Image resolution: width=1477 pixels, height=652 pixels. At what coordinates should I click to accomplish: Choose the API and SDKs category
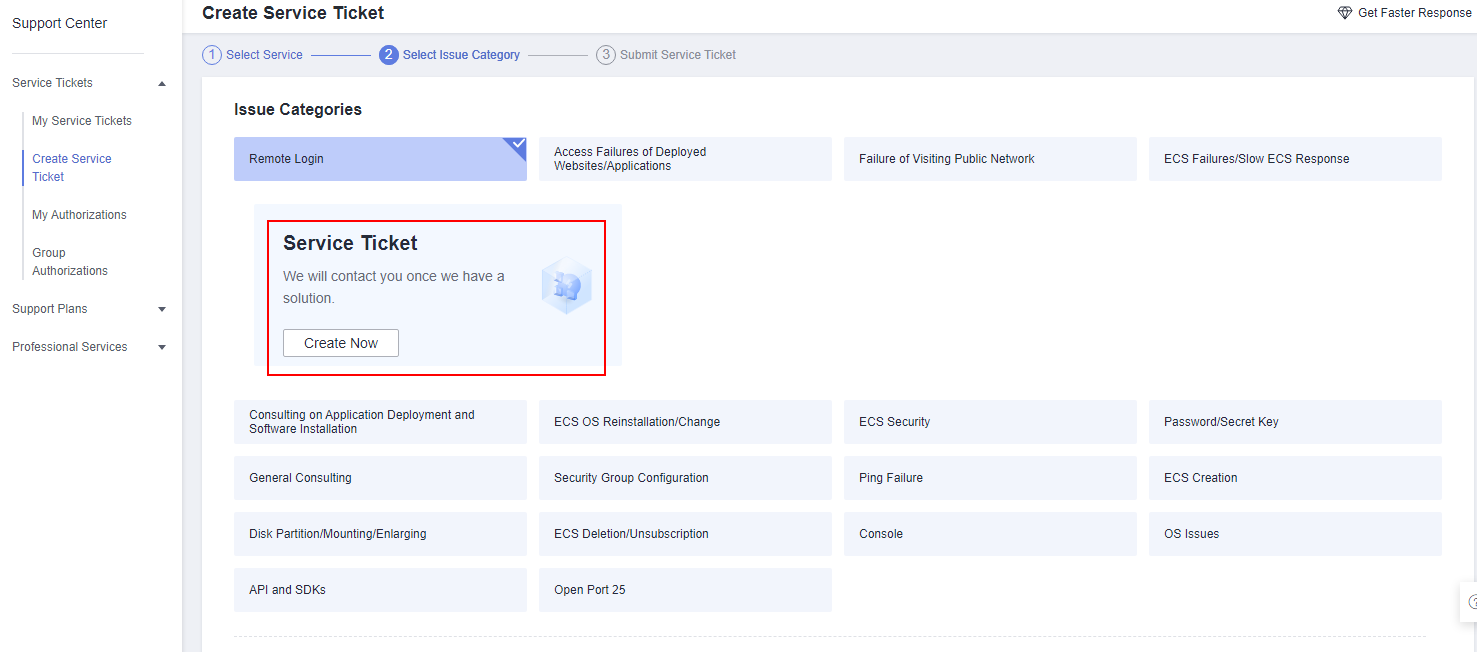[380, 590]
